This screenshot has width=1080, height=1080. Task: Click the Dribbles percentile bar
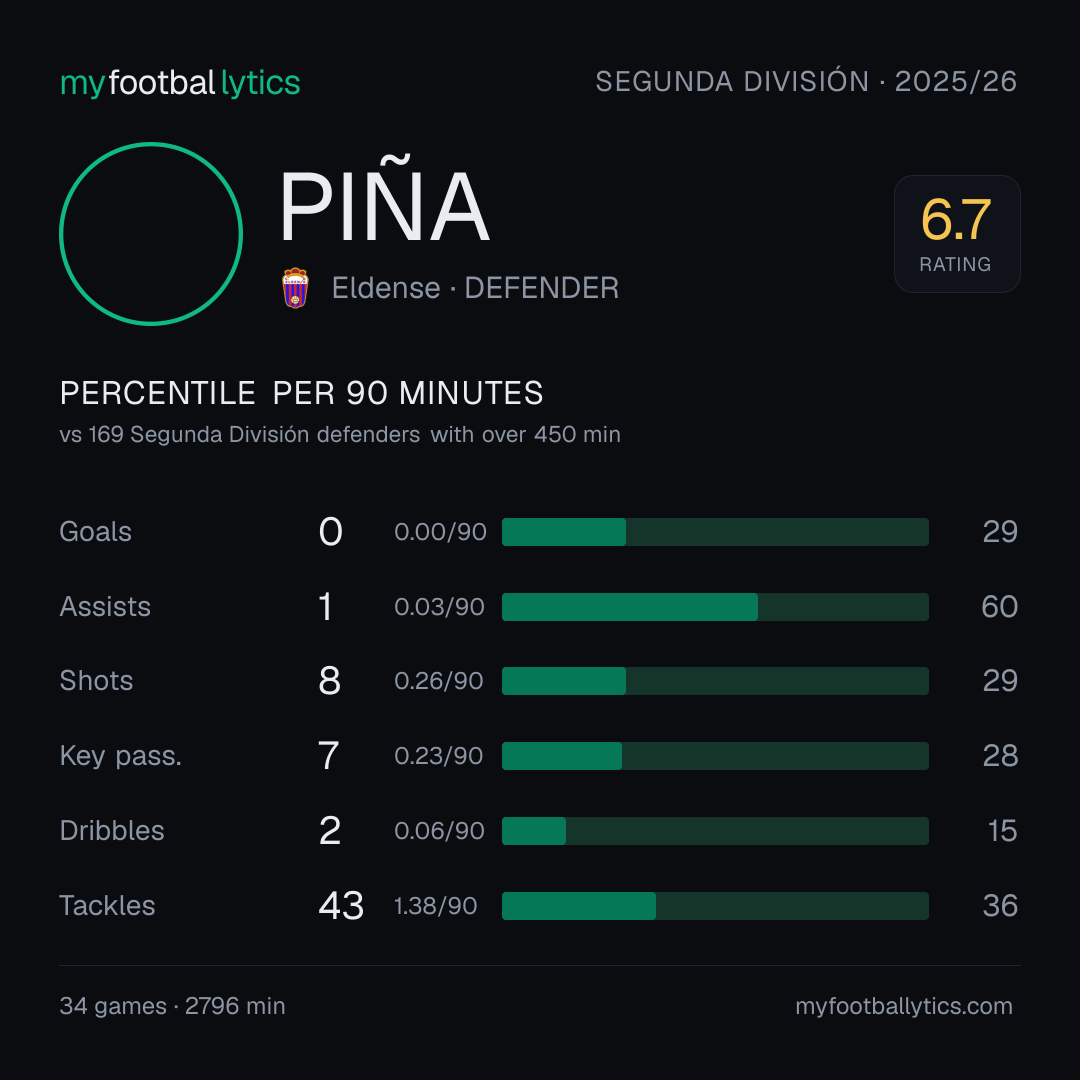(715, 831)
